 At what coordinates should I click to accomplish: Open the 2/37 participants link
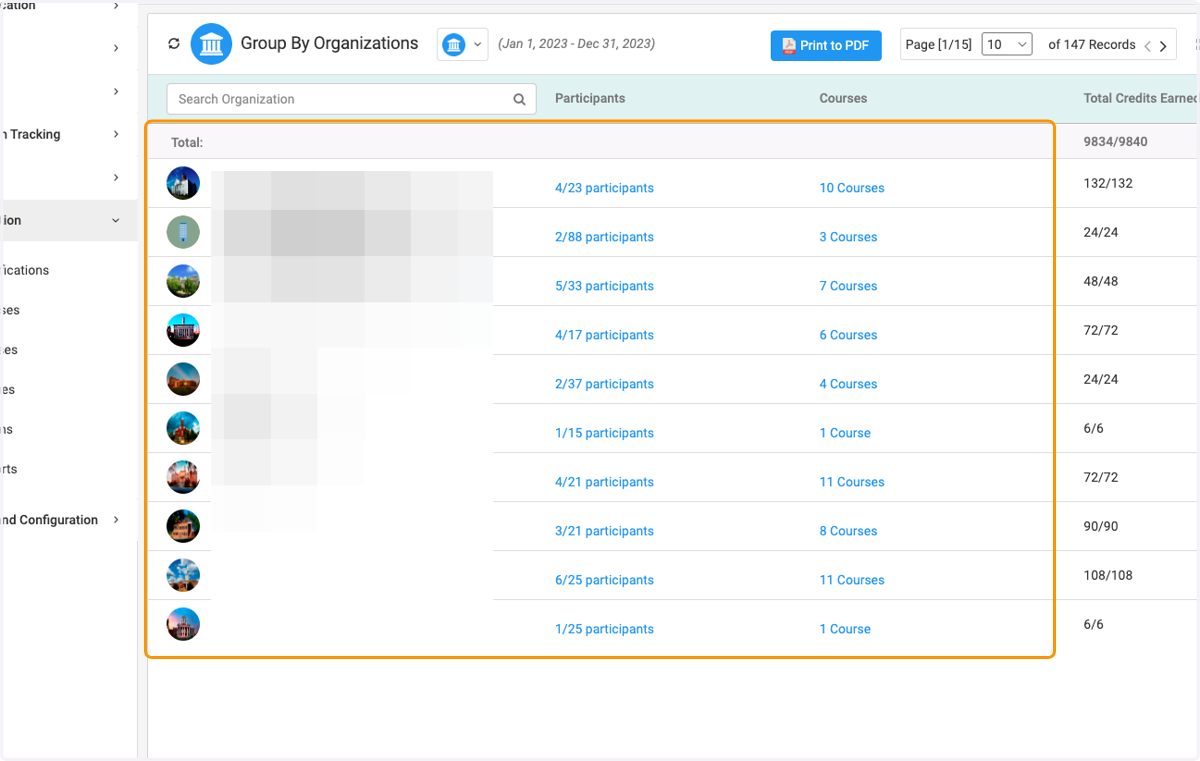604,384
